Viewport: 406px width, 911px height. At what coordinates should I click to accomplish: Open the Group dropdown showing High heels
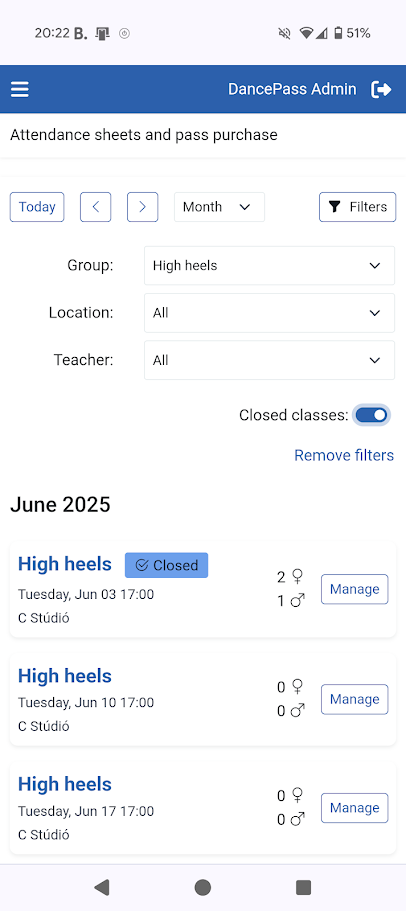click(270, 266)
